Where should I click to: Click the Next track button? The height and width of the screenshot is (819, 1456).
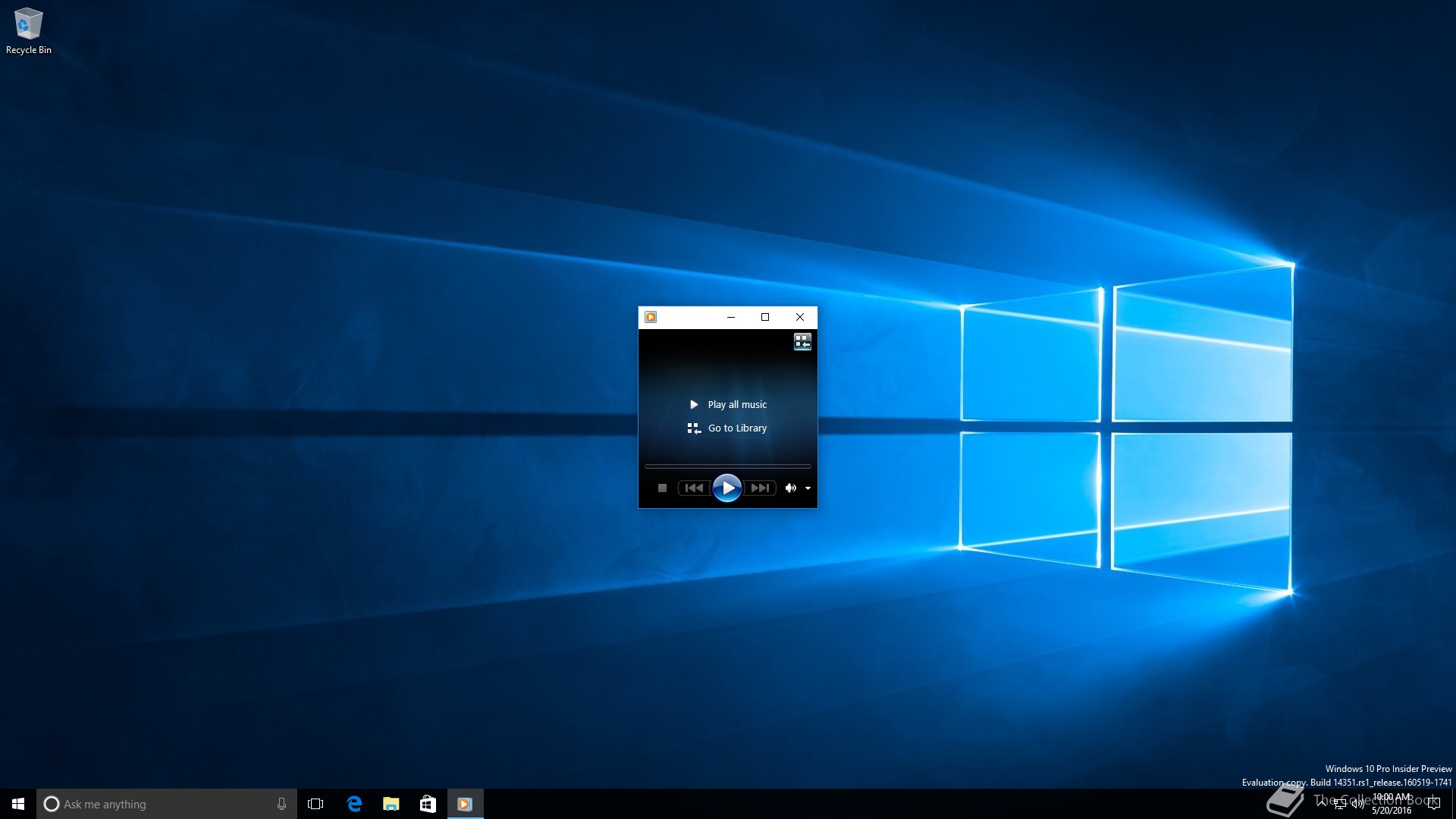pyautogui.click(x=760, y=488)
